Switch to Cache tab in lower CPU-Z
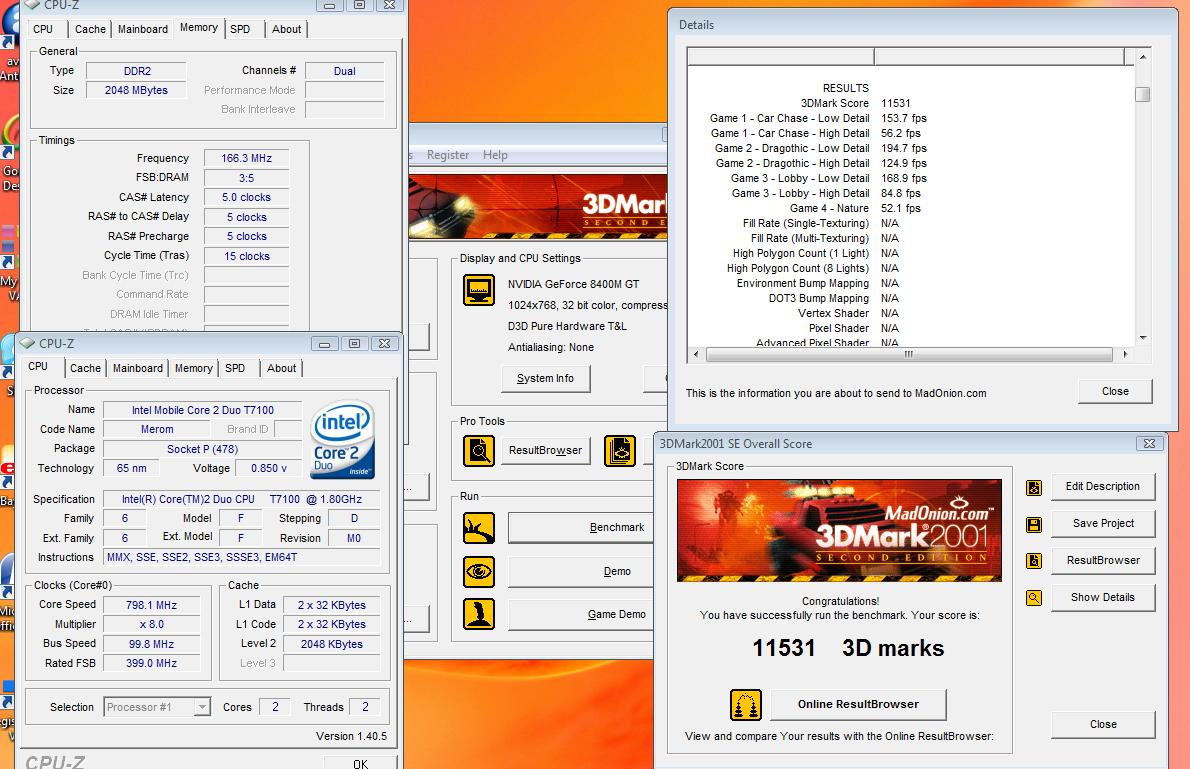Viewport: 1190px width, 769px height. click(85, 368)
